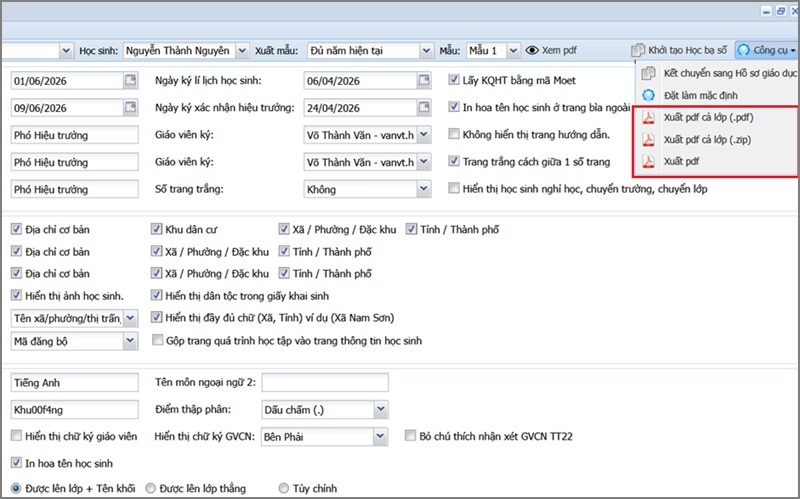Enable Không hiển thị trang hướng dẫn
Viewport: 800px width, 499px height.
(x=454, y=134)
